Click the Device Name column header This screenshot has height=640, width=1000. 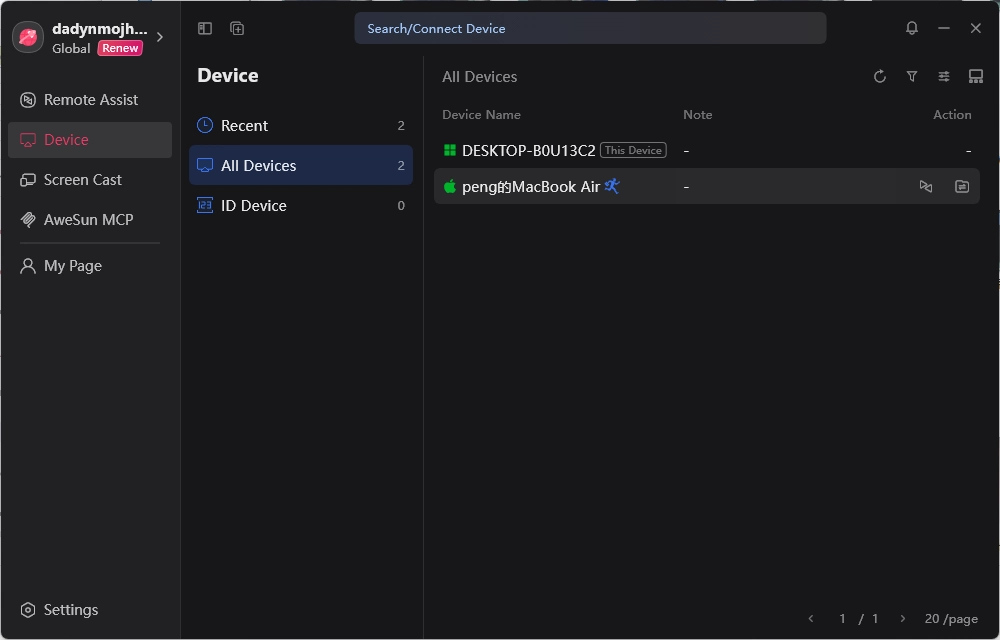click(x=482, y=115)
